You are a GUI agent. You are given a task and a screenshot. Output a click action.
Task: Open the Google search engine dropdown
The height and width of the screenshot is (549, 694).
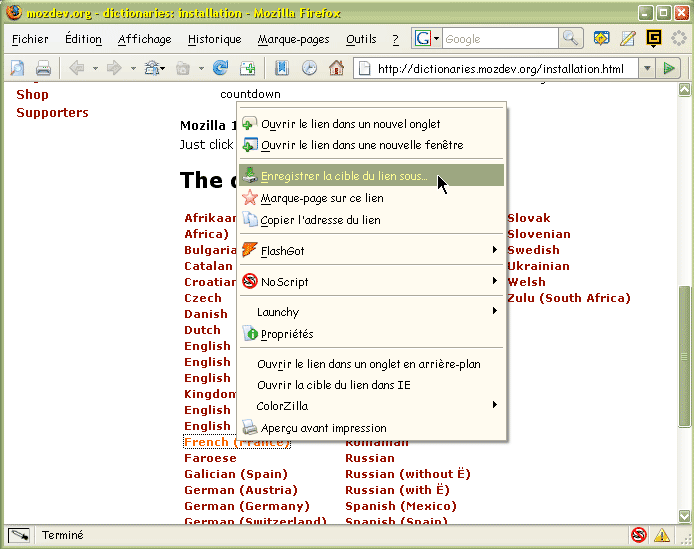coord(427,39)
